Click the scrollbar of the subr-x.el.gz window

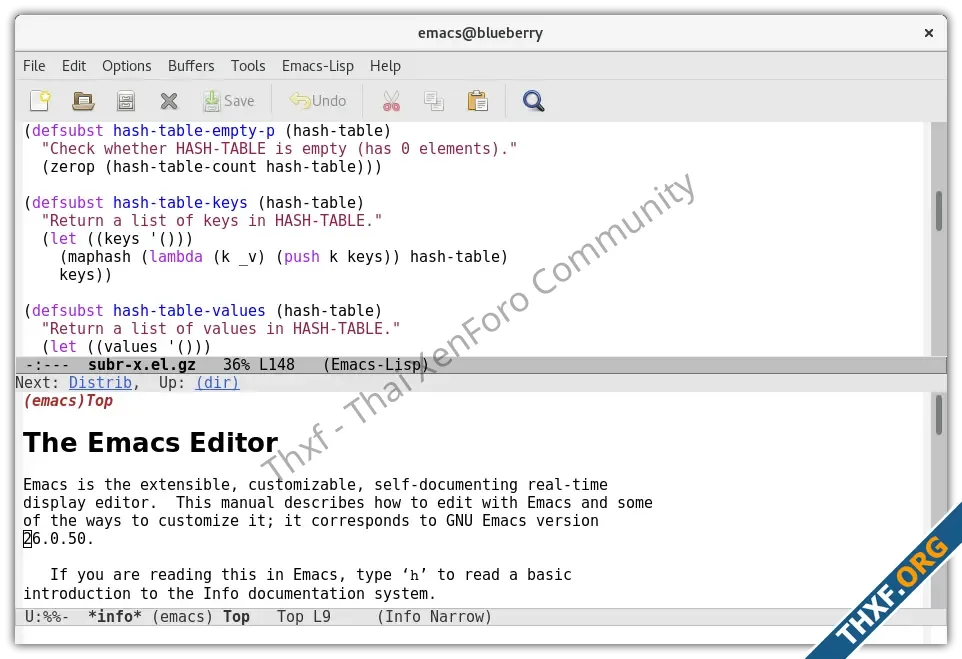point(940,210)
